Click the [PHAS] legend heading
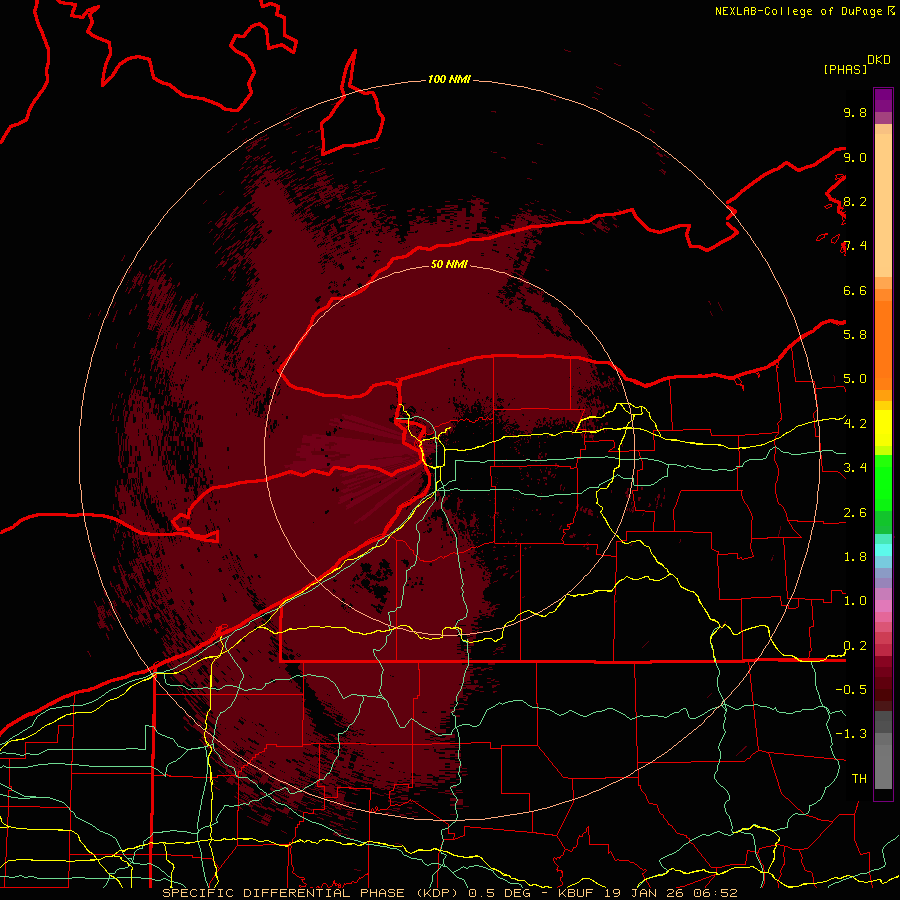The height and width of the screenshot is (900, 900). coord(845,69)
